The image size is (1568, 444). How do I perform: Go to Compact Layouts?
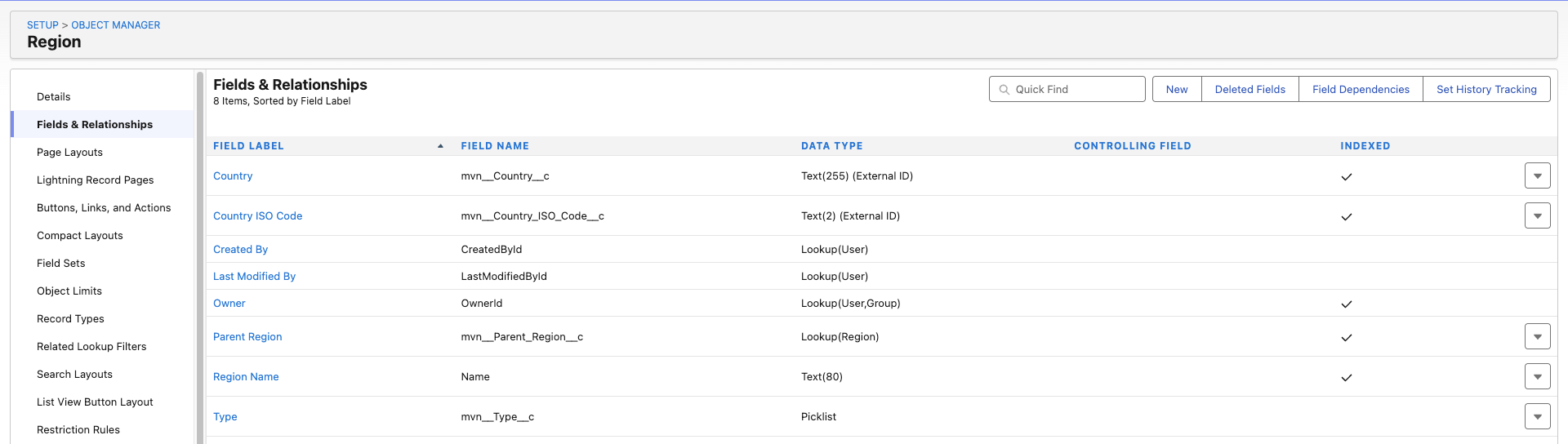point(102,235)
